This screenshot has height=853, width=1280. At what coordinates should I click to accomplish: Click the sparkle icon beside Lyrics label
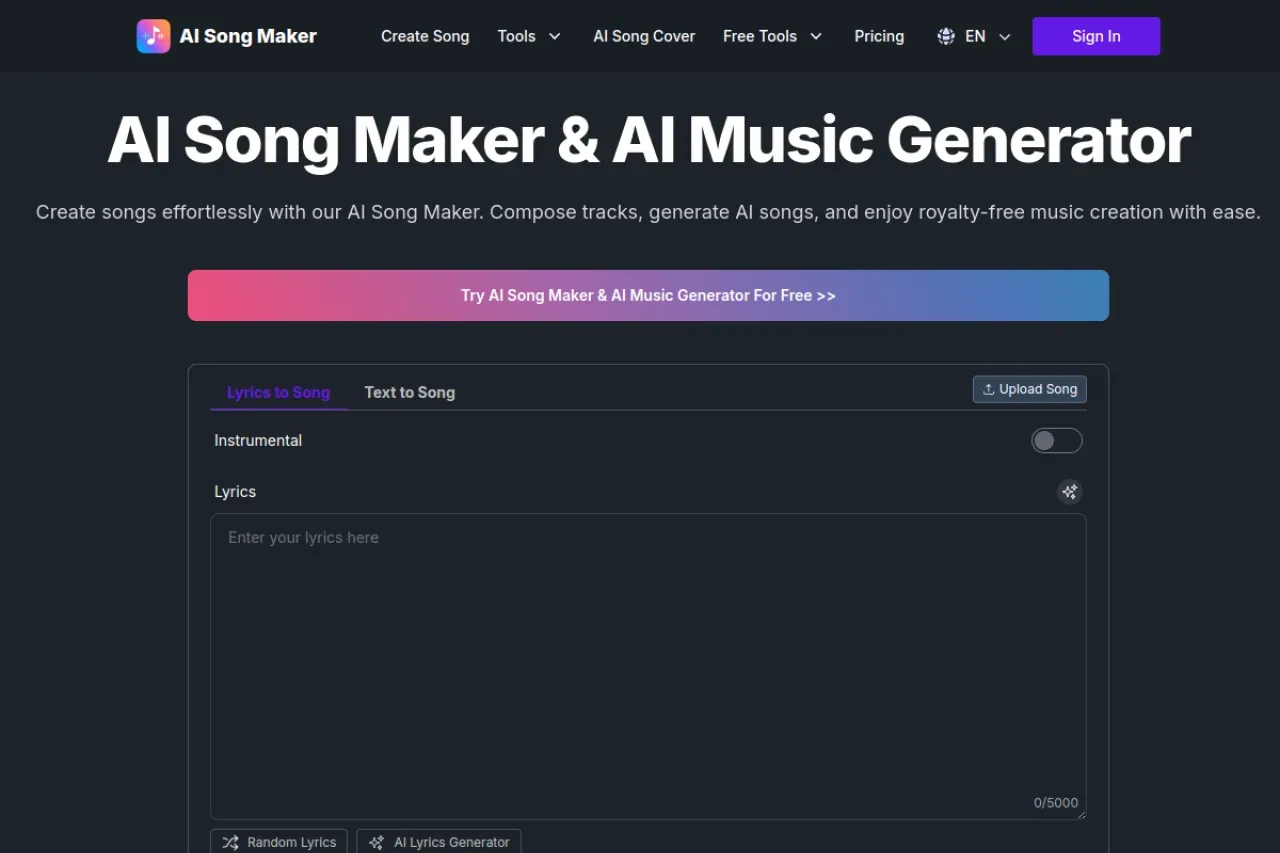[1070, 491]
